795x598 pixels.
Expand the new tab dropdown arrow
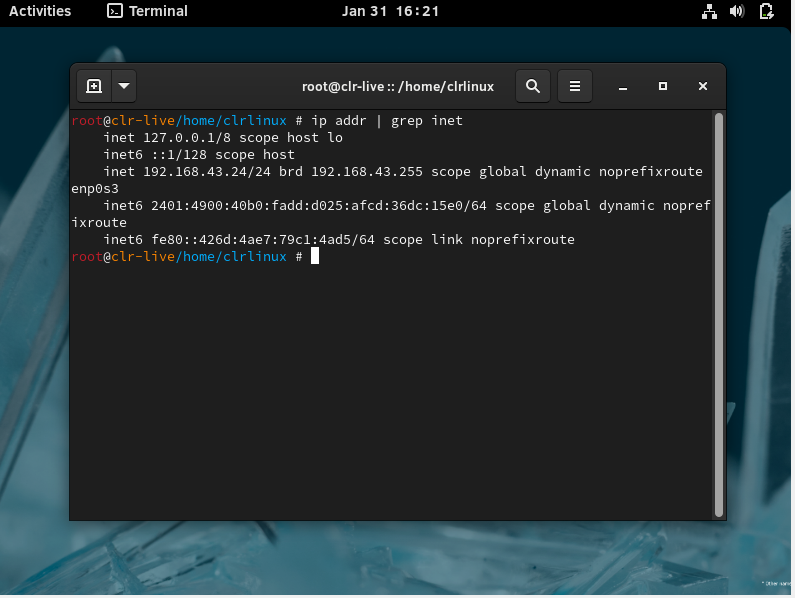point(124,86)
